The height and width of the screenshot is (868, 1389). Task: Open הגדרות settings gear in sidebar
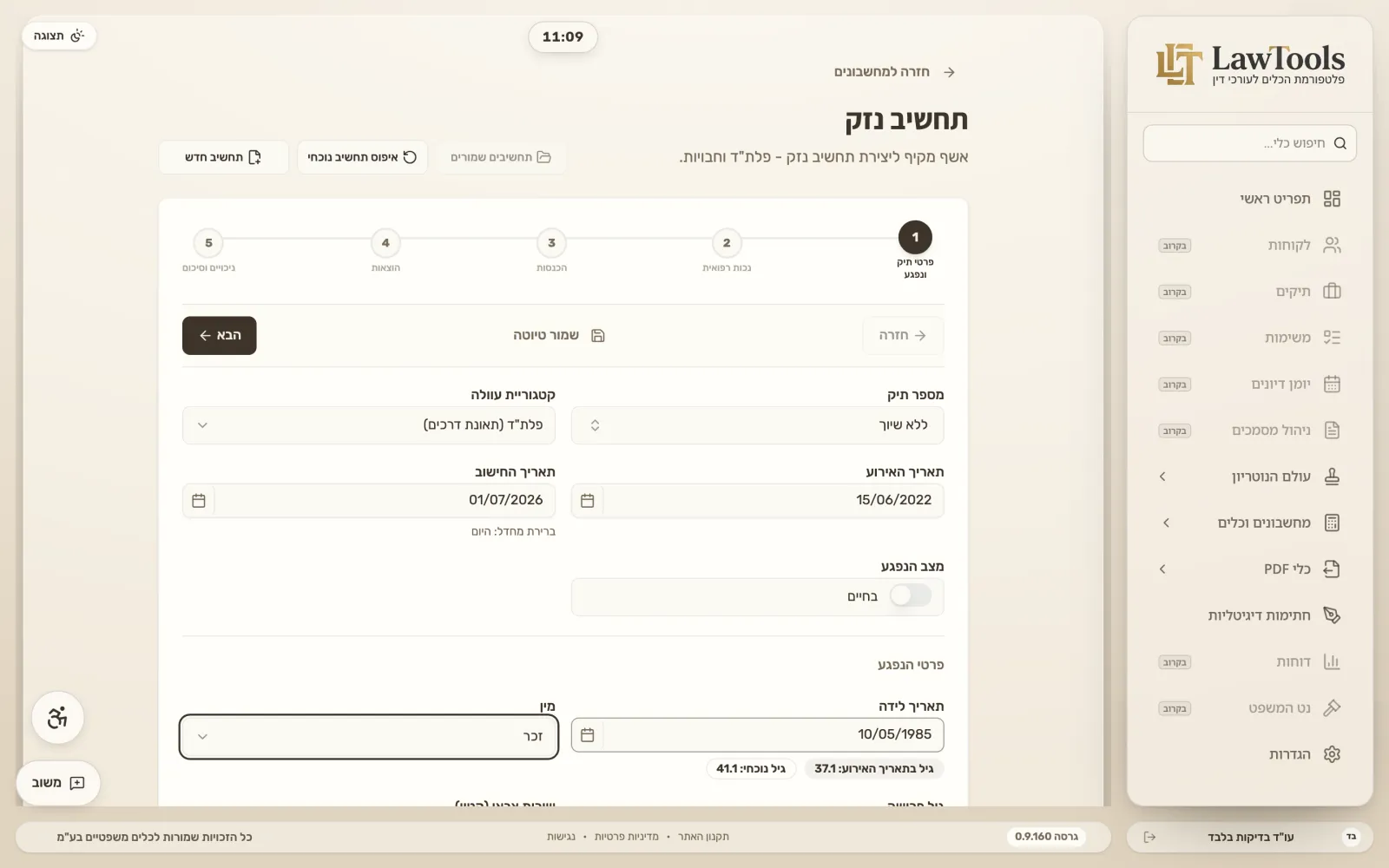pyautogui.click(x=1332, y=754)
